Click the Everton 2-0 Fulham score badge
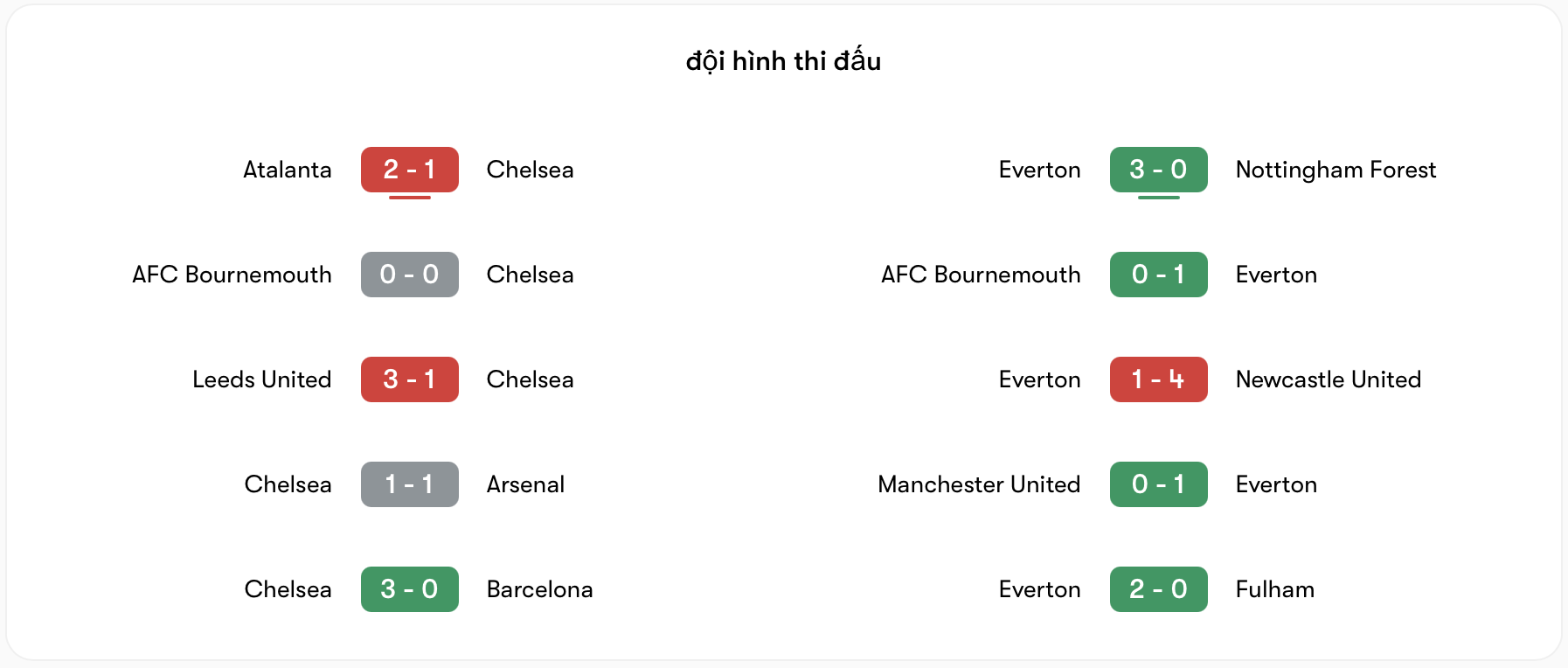 click(1158, 589)
